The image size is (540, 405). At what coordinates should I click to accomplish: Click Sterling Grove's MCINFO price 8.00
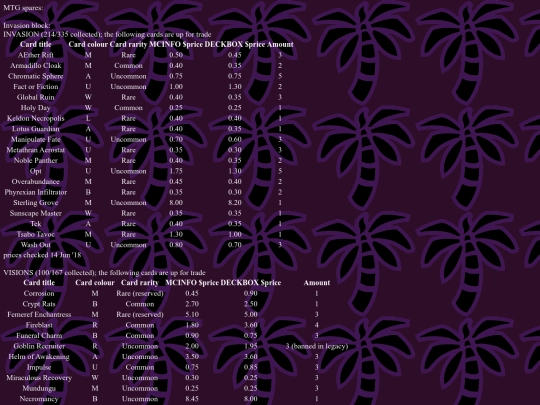tap(176, 203)
